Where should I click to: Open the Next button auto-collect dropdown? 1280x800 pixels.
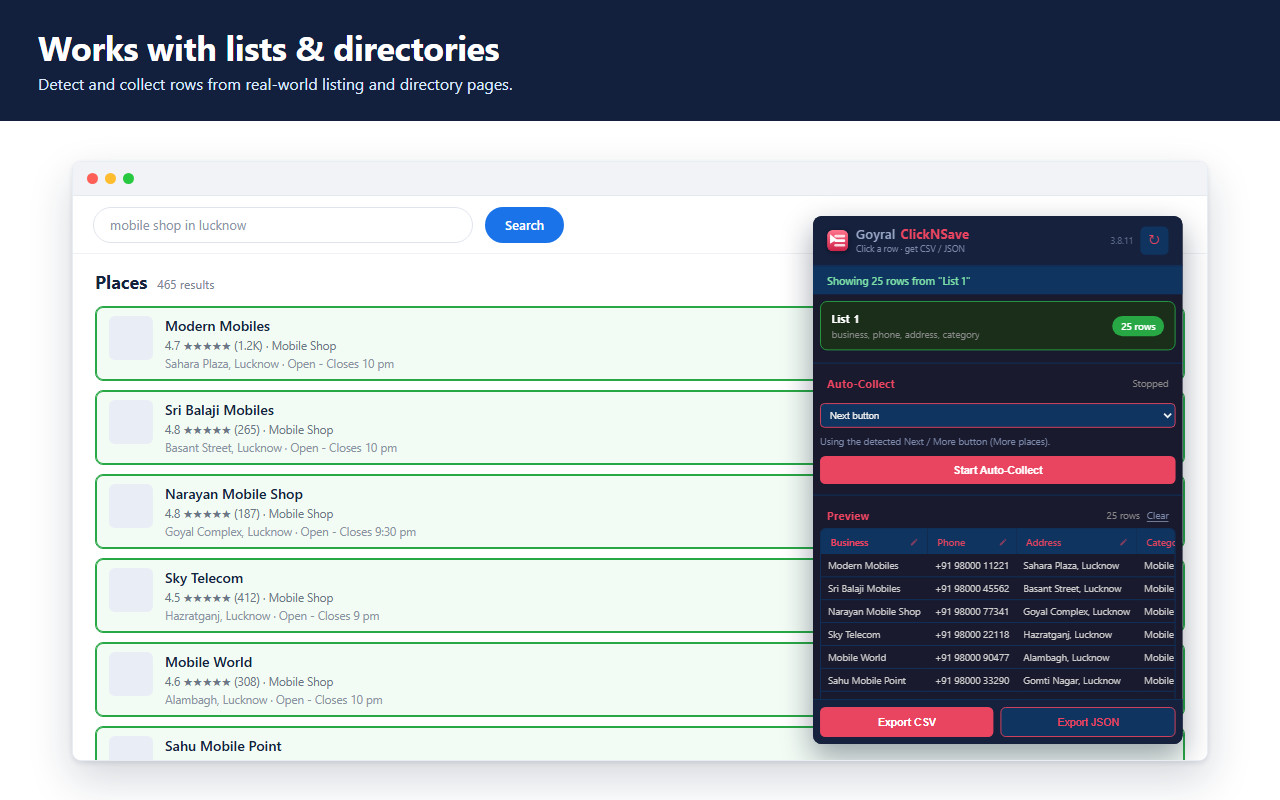pos(997,416)
